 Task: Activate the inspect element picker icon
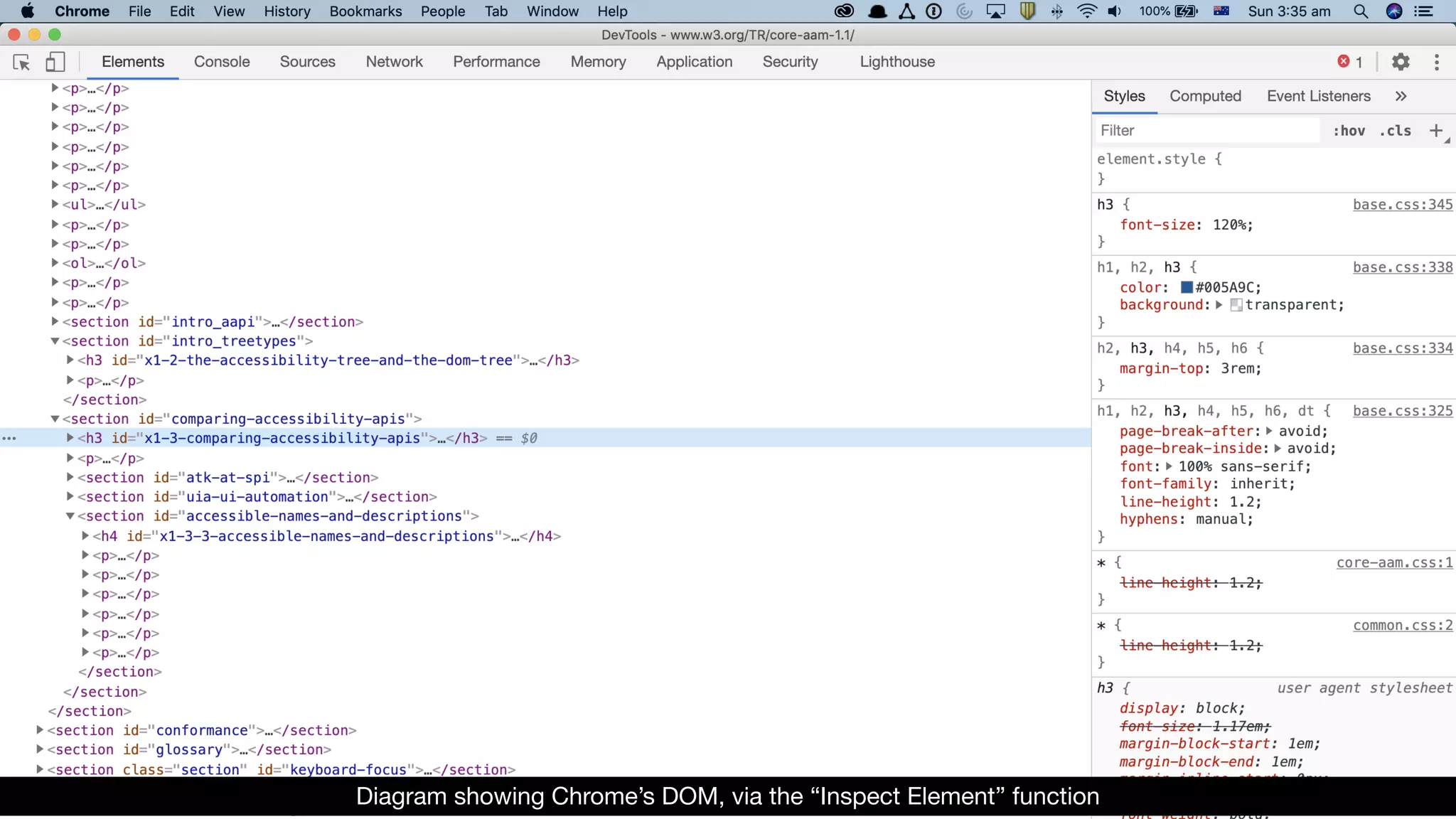[21, 62]
